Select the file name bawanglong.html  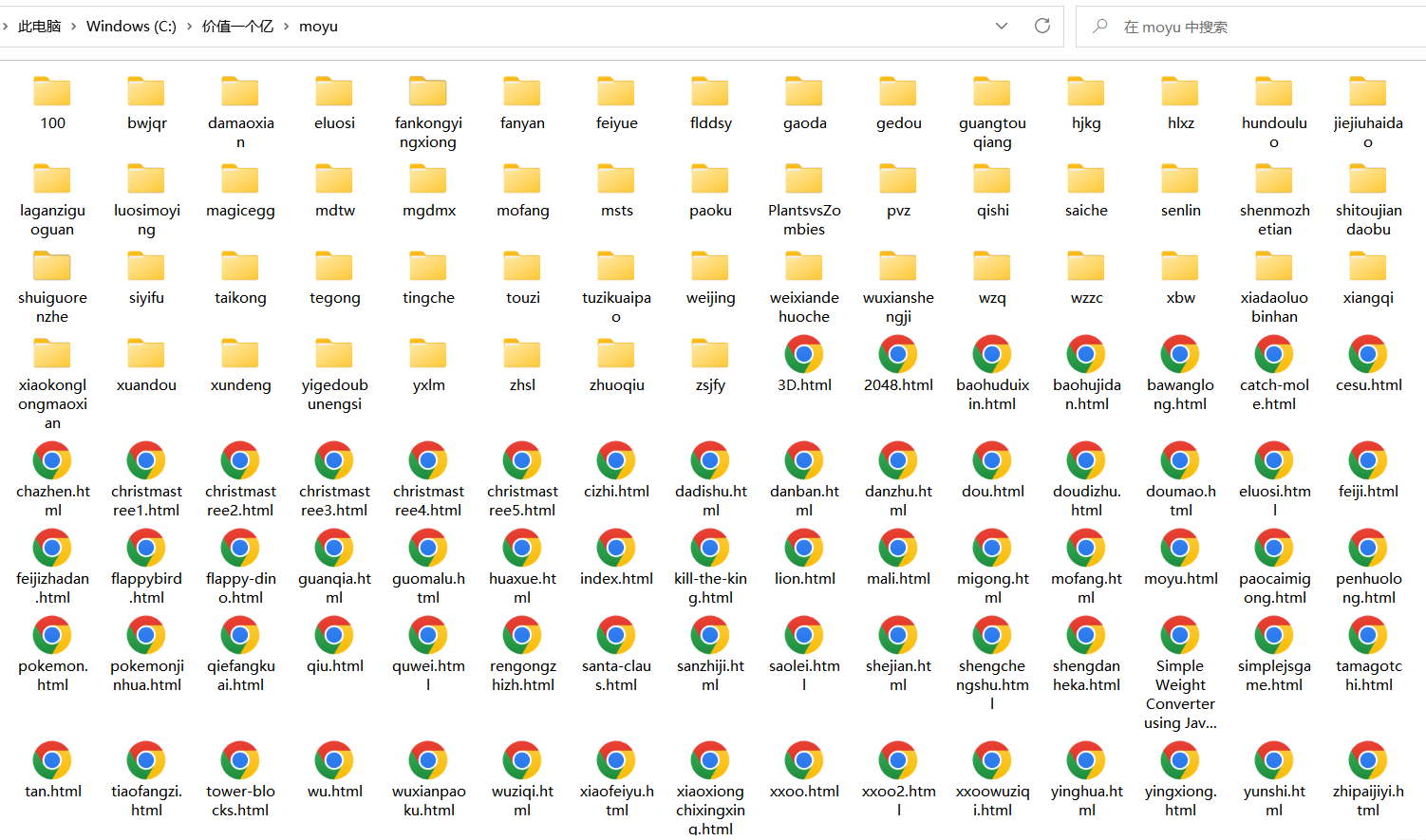(1180, 395)
